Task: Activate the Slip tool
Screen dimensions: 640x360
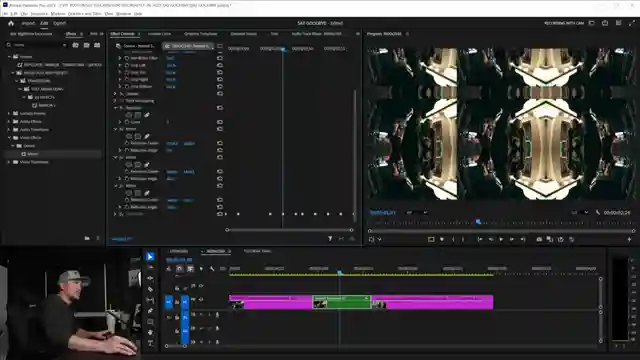Action: coord(150,300)
